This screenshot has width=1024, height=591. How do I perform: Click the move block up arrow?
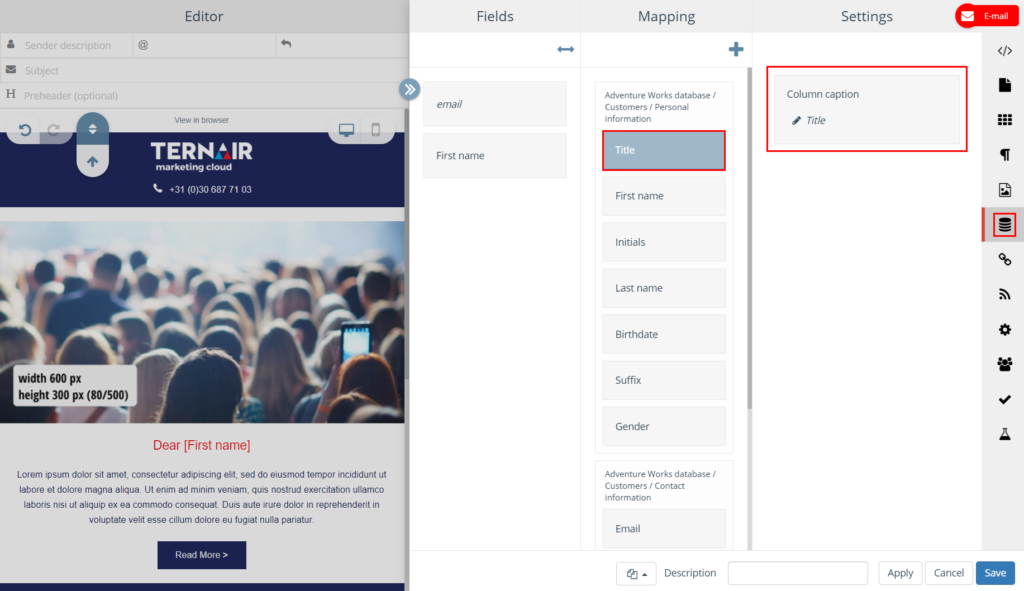click(x=93, y=161)
